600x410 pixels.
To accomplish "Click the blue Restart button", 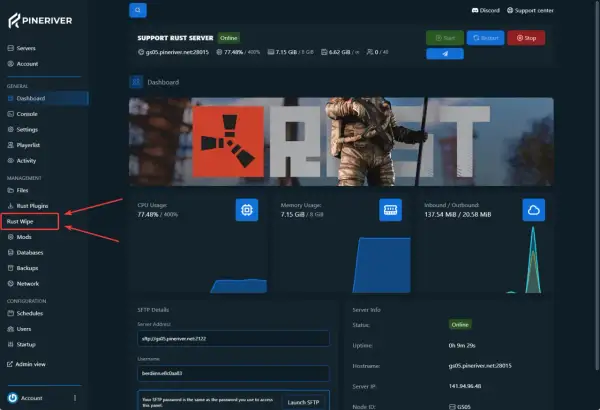I will (485, 38).
